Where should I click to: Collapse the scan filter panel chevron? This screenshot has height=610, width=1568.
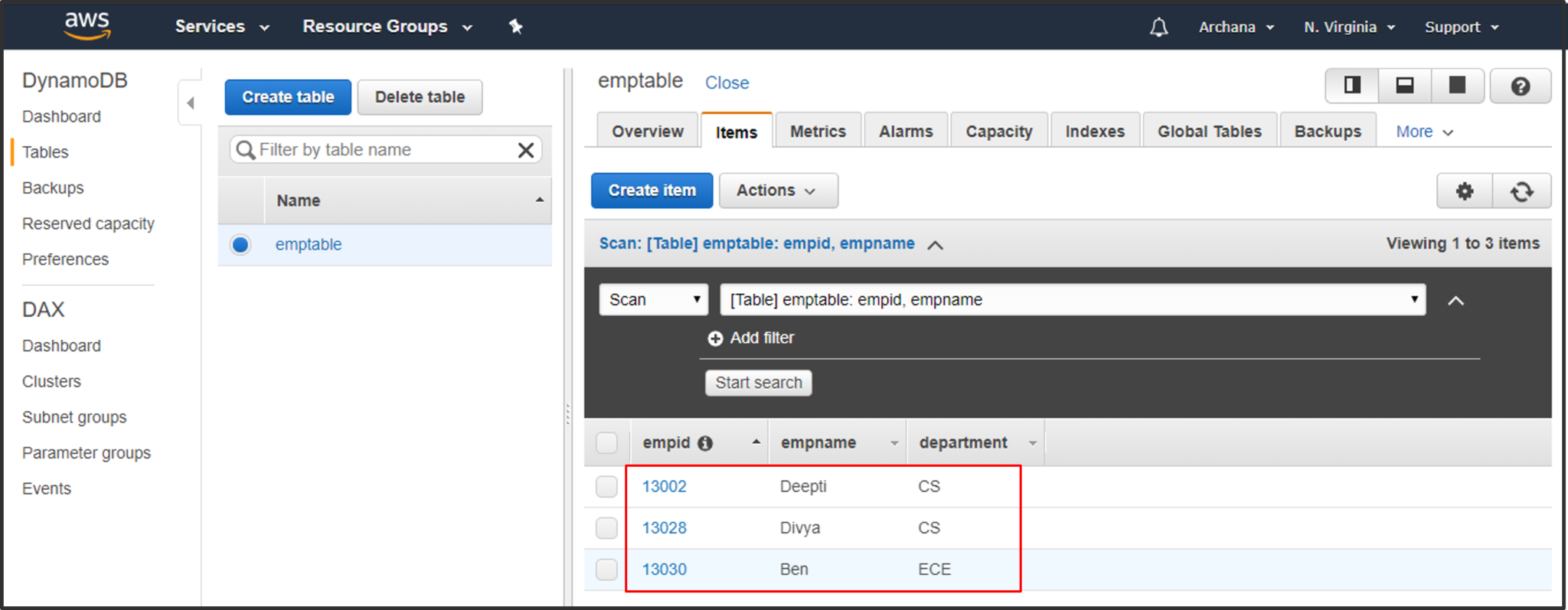click(x=1455, y=301)
